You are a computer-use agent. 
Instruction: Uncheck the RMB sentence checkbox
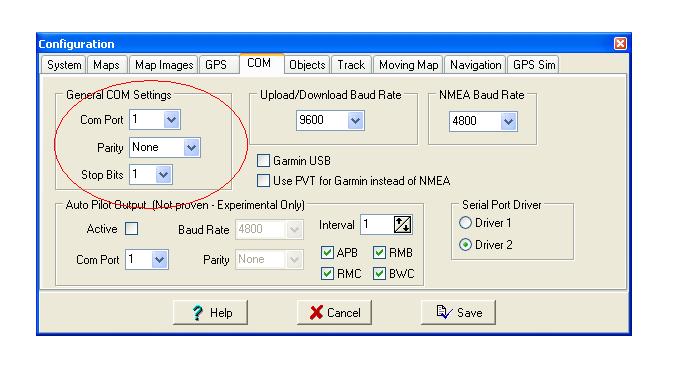(x=379, y=253)
